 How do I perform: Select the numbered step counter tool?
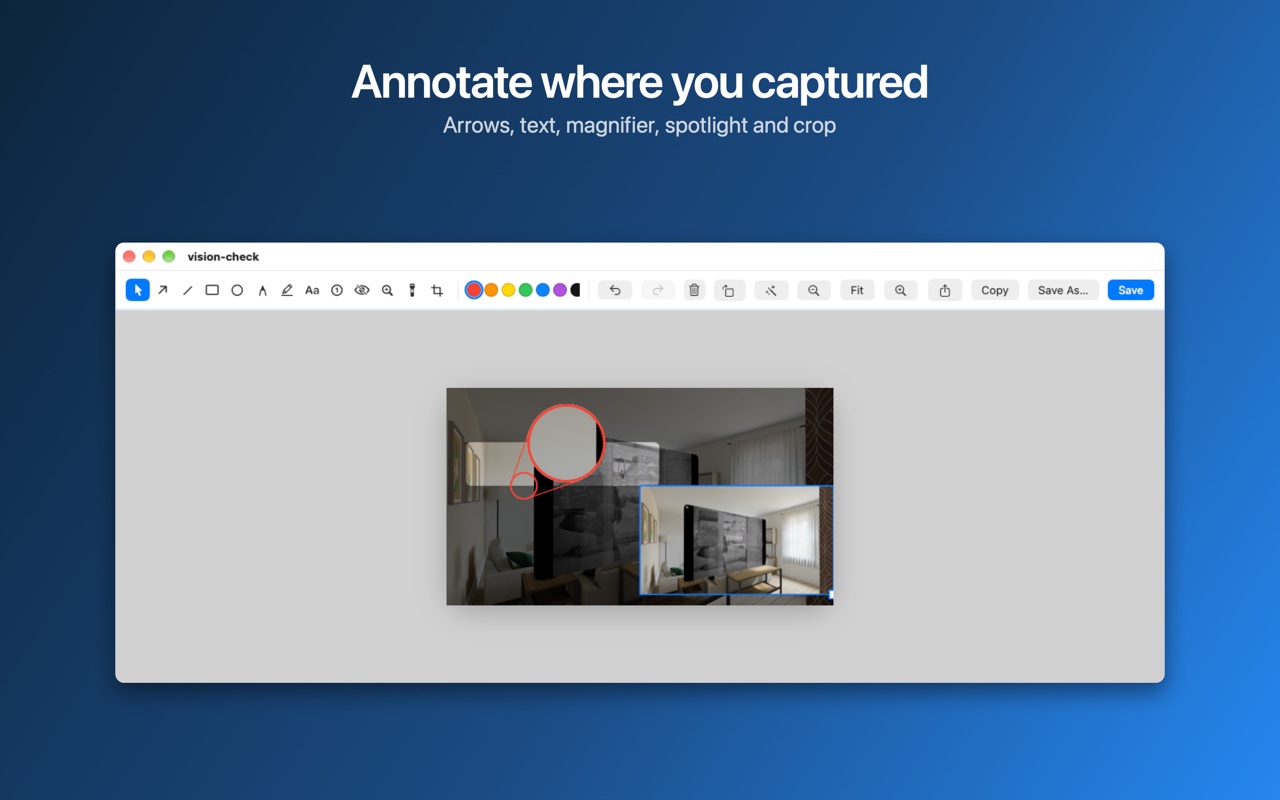pyautogui.click(x=337, y=290)
